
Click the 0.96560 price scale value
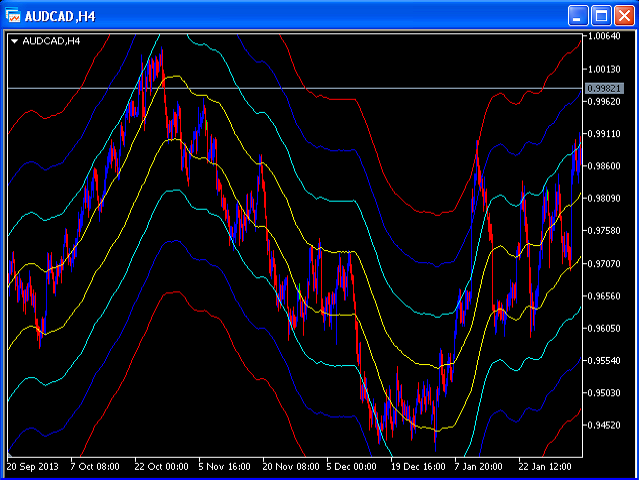[x=604, y=296]
